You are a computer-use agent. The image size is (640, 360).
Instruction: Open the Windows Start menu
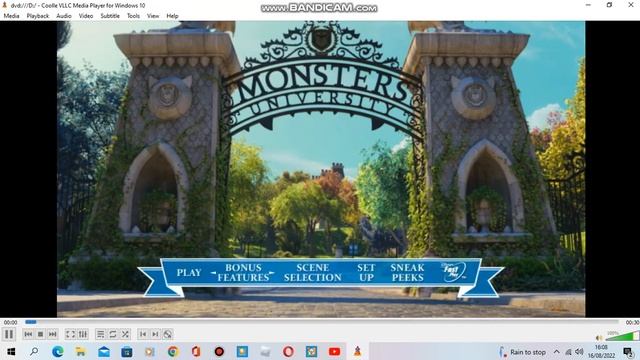[x=11, y=351]
